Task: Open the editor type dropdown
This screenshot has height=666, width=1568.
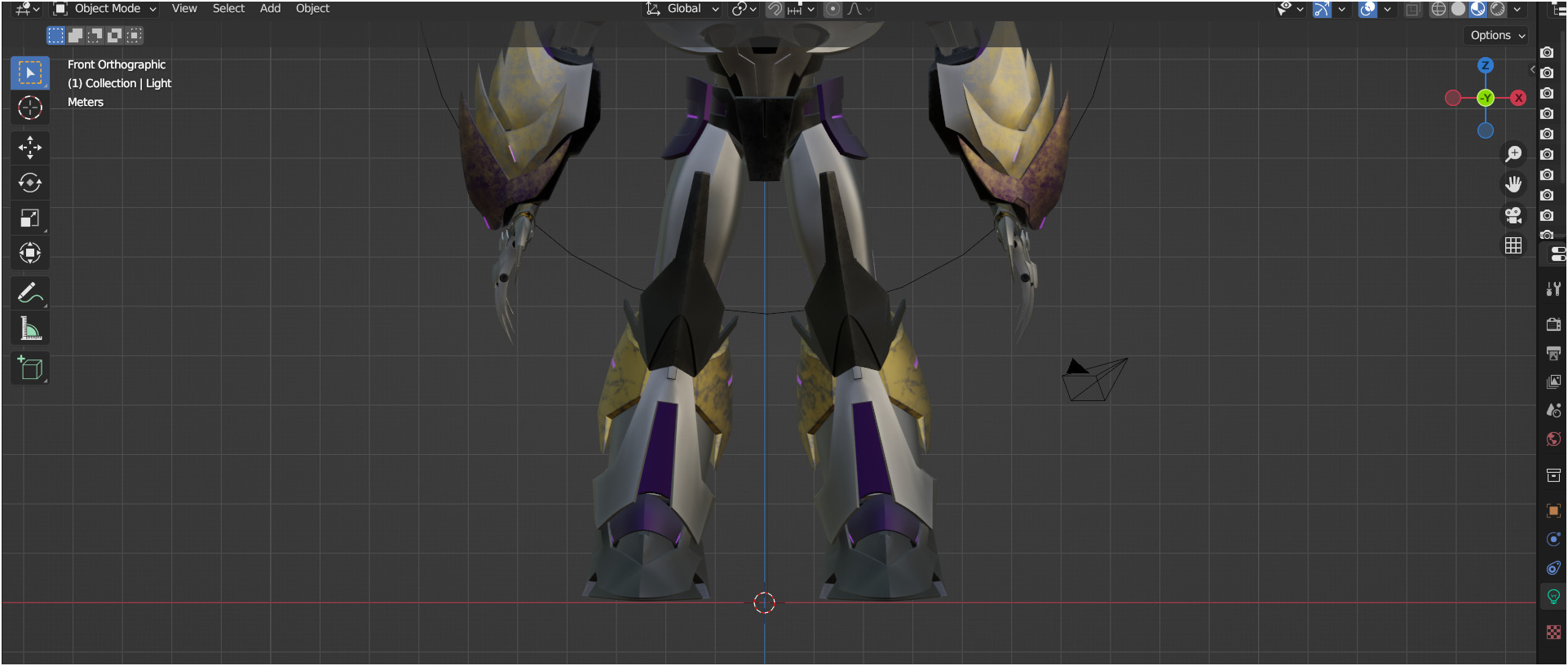Action: point(27,9)
